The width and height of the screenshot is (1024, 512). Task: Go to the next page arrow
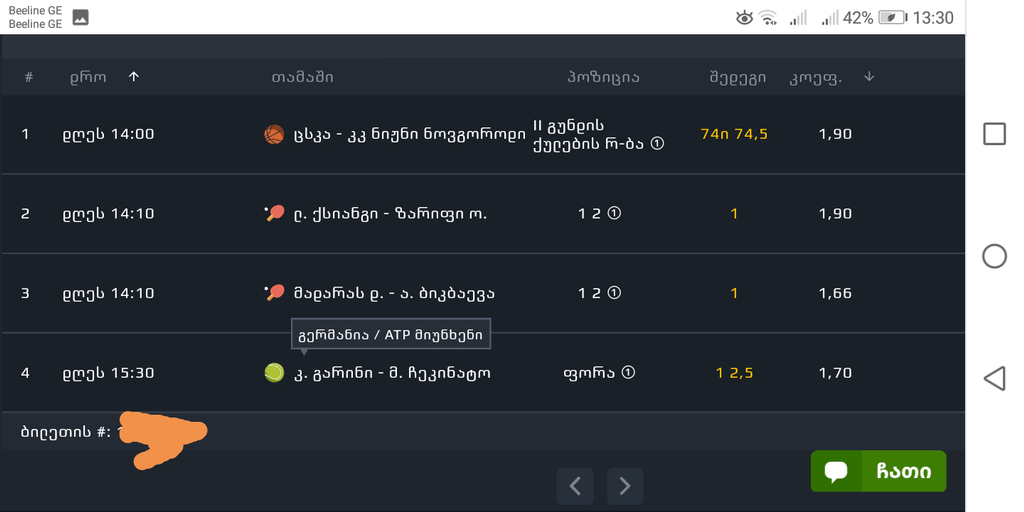point(625,486)
